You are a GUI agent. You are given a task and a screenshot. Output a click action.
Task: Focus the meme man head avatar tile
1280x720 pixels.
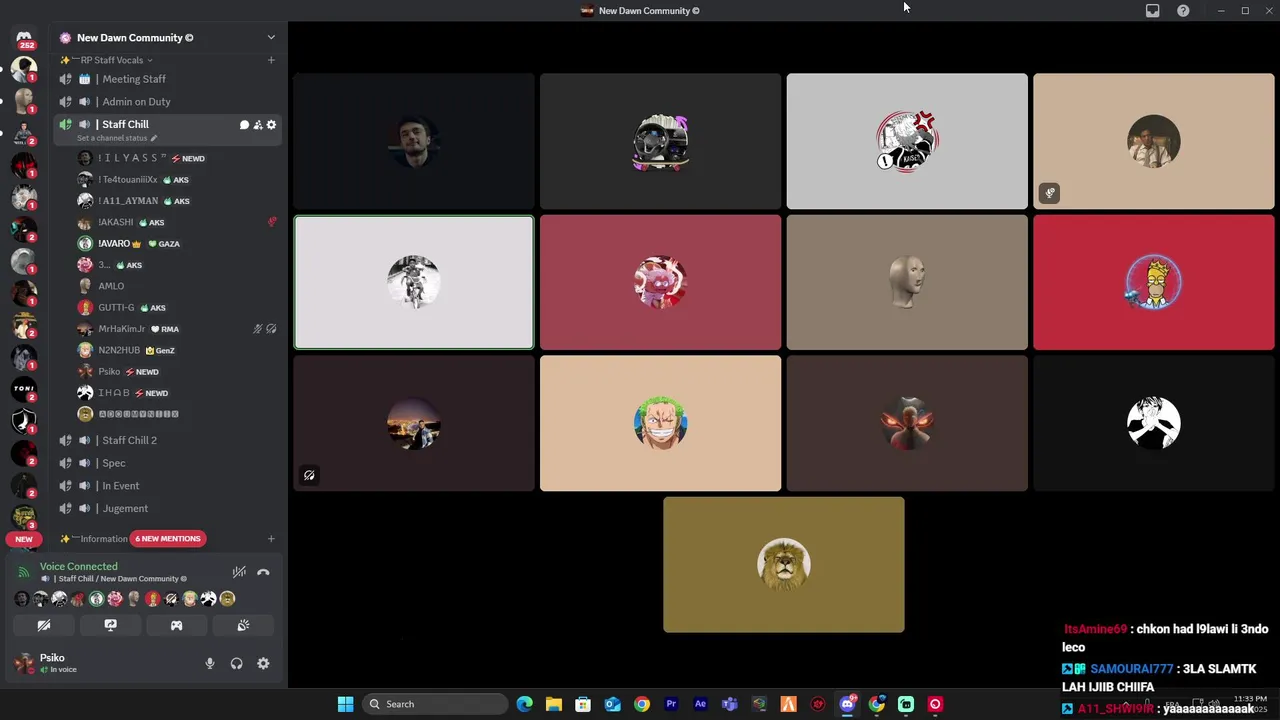coord(907,283)
